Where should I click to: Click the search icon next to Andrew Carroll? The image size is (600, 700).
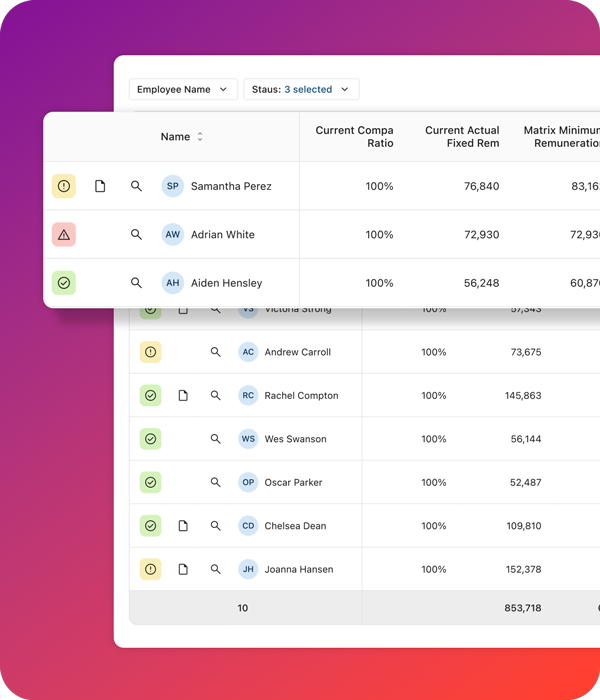215,352
